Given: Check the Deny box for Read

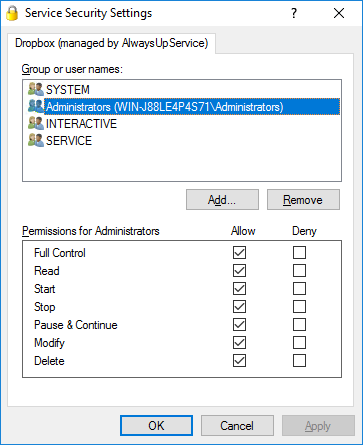Looking at the screenshot, I should click(299, 270).
